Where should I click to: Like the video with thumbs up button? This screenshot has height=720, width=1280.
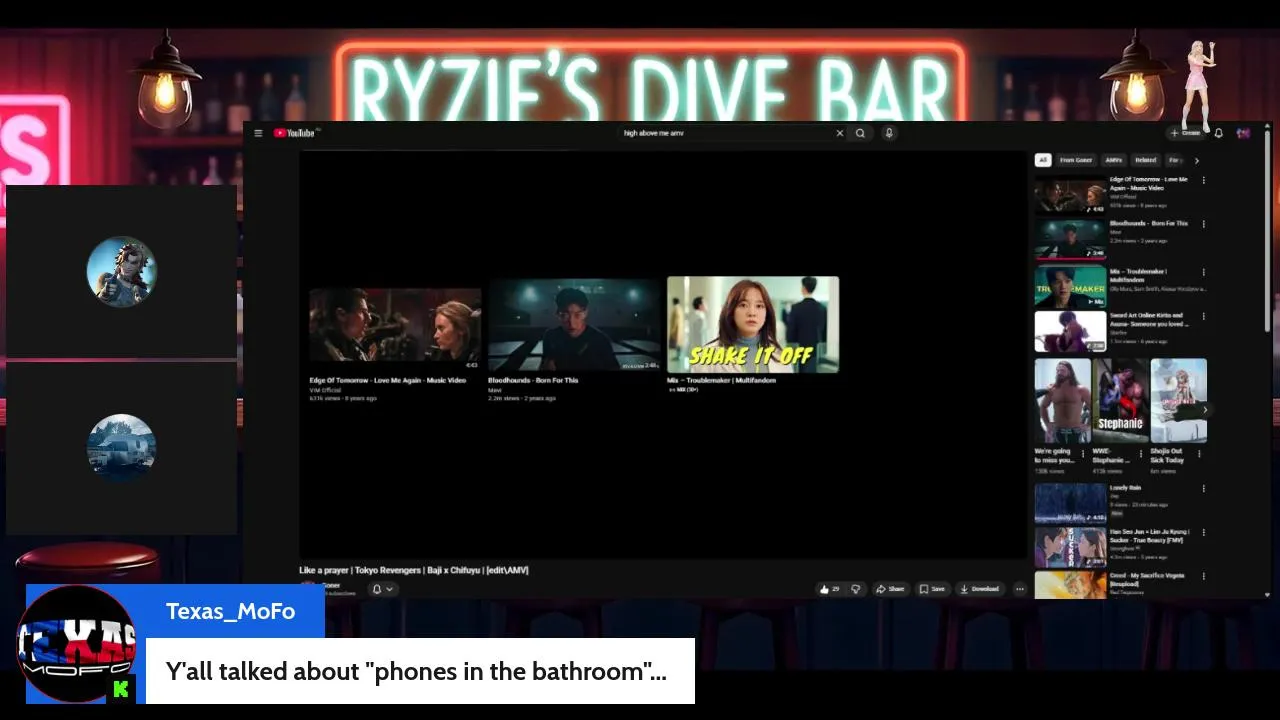pyautogui.click(x=830, y=589)
